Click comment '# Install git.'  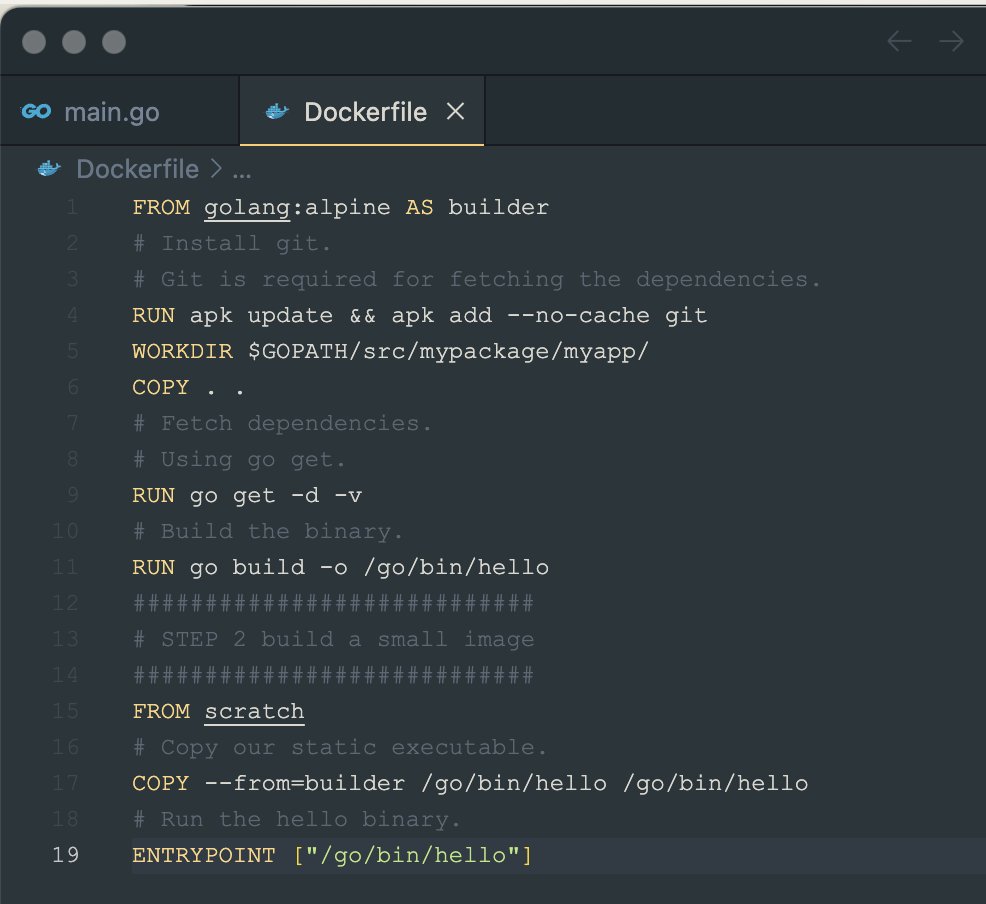[232, 244]
